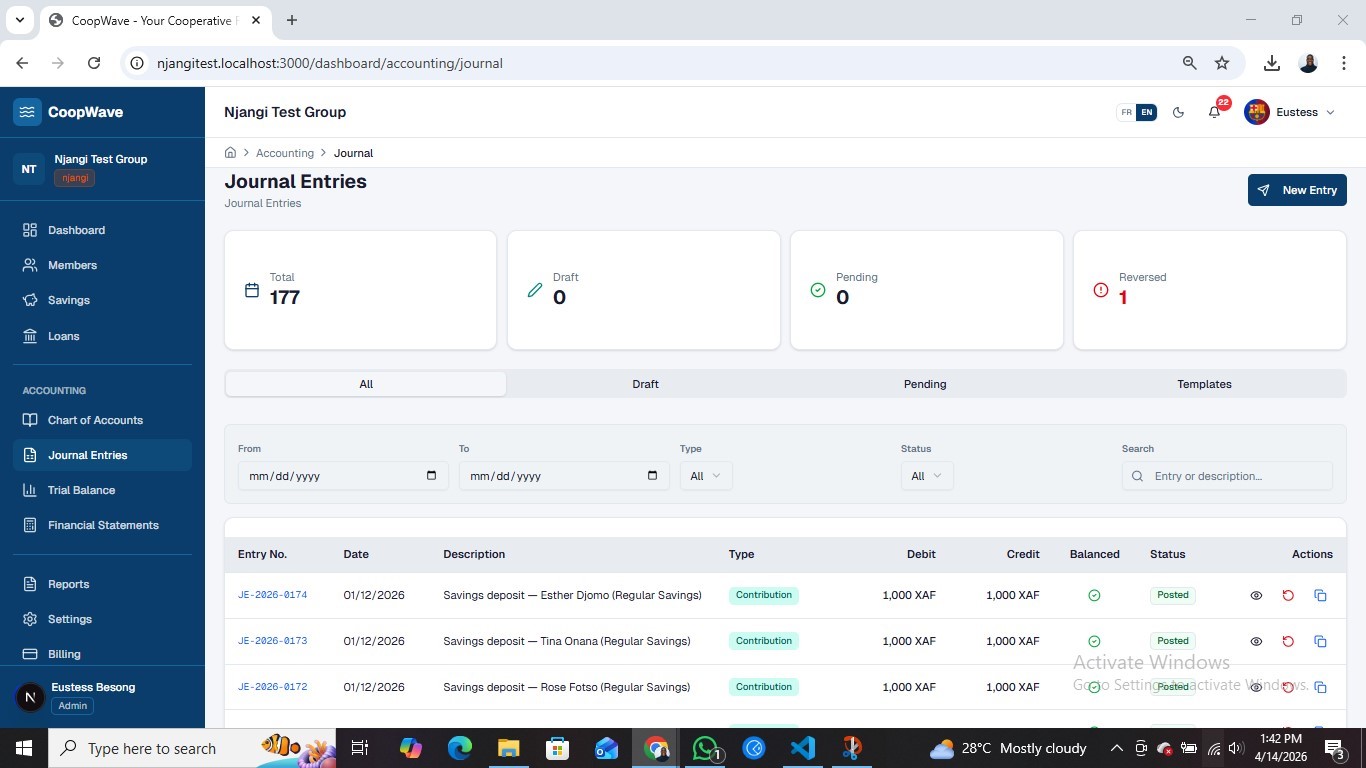Image resolution: width=1366 pixels, height=768 pixels.
Task: Open Chrome three-dot menu
Action: click(1342, 63)
